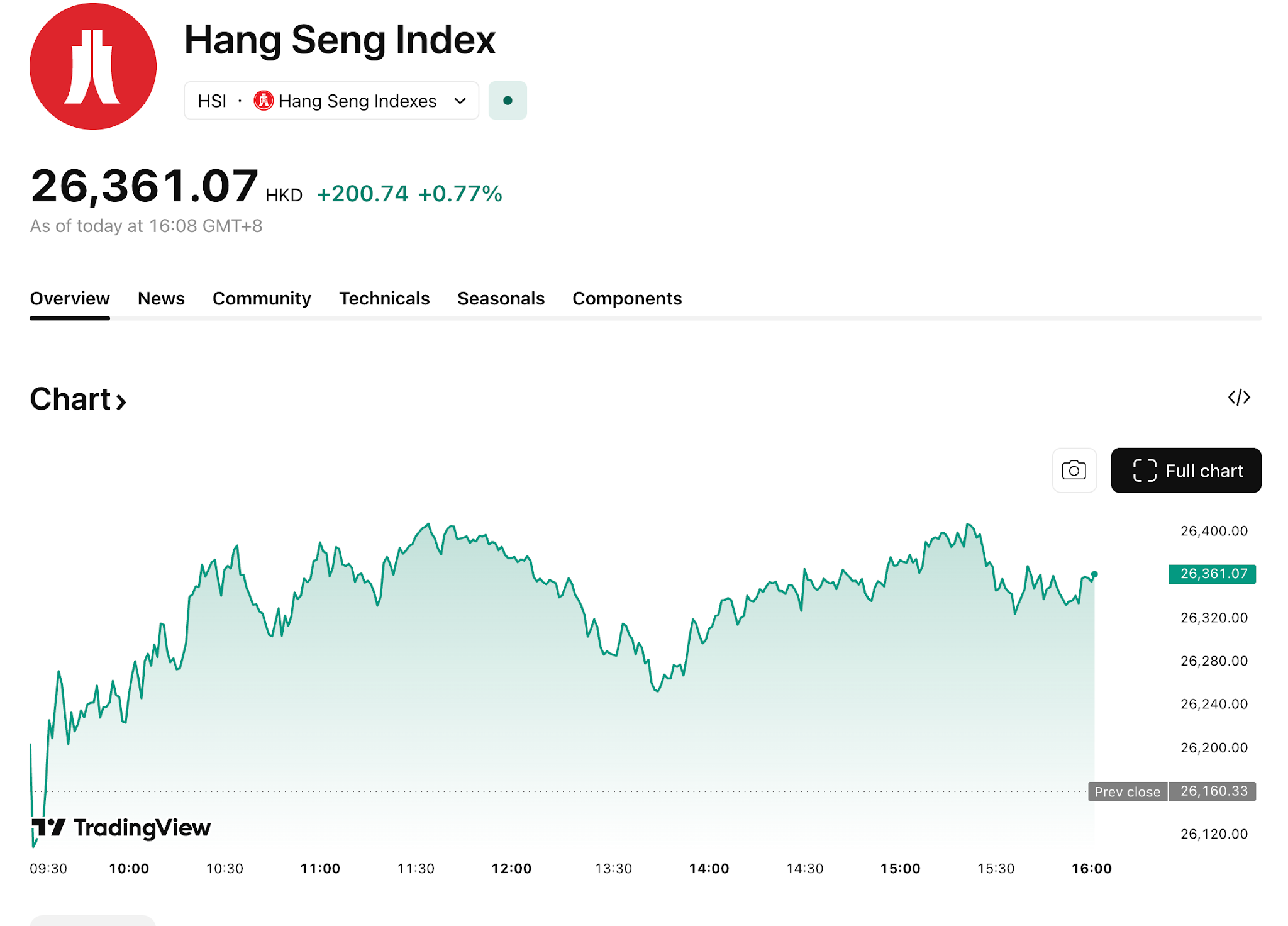Click the 26,400.00 price axis label
The width and height of the screenshot is (1288, 926).
click(1214, 531)
